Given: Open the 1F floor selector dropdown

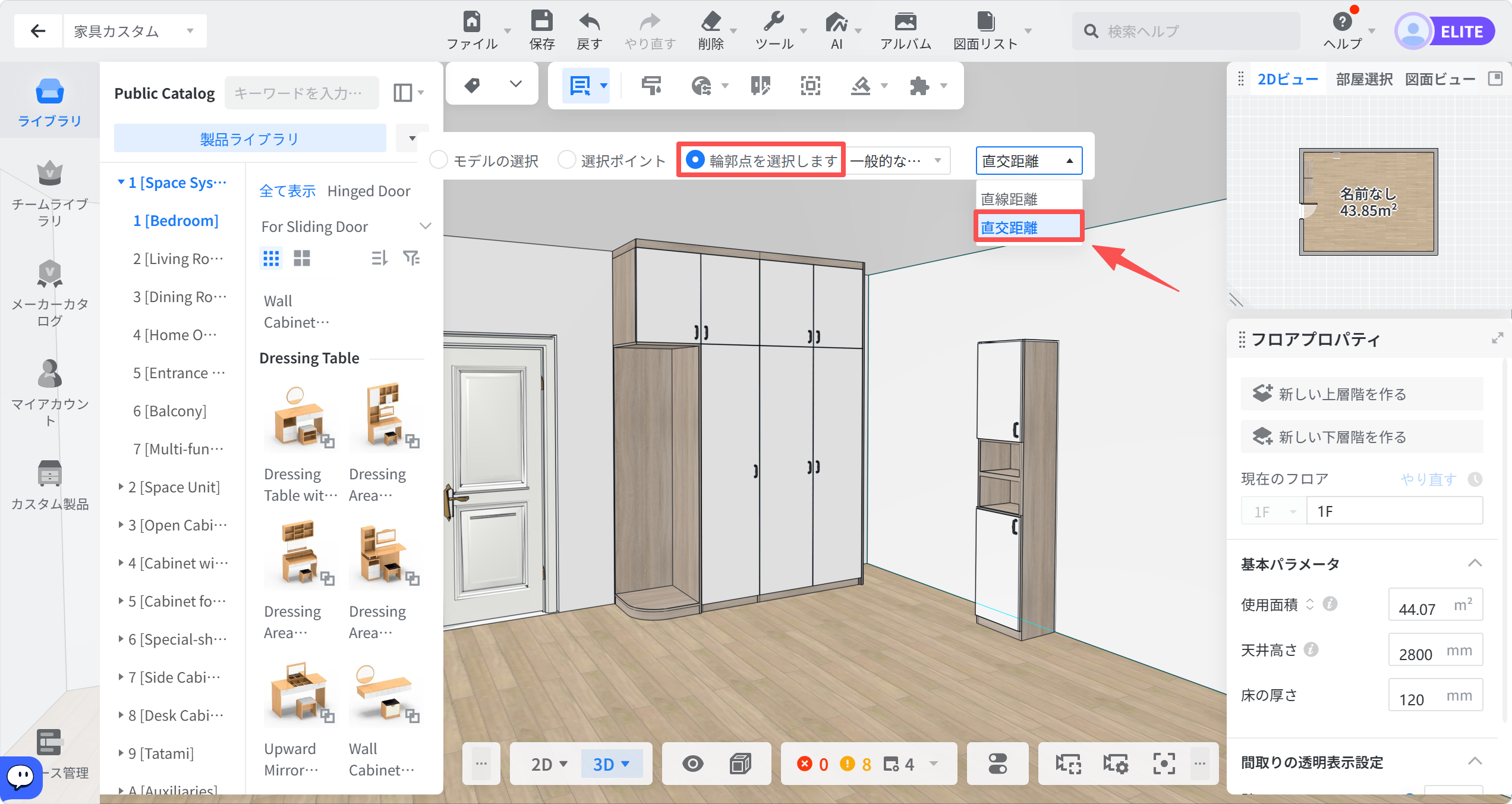Looking at the screenshot, I should click(x=1274, y=511).
